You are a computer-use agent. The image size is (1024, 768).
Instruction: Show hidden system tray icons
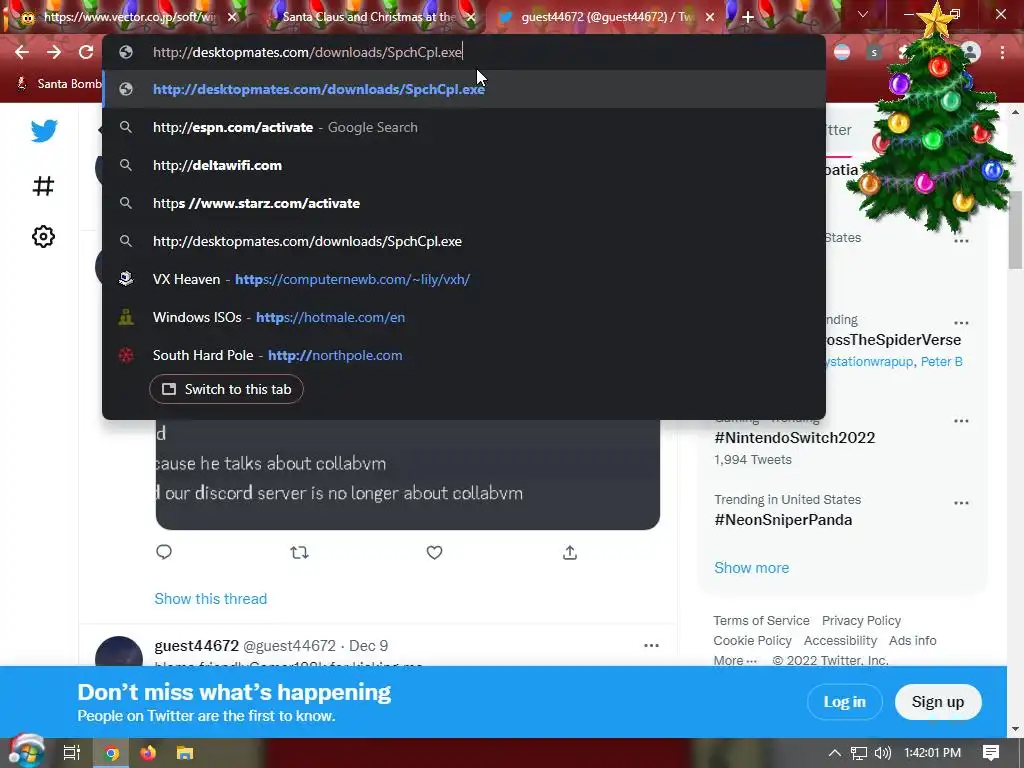point(835,753)
